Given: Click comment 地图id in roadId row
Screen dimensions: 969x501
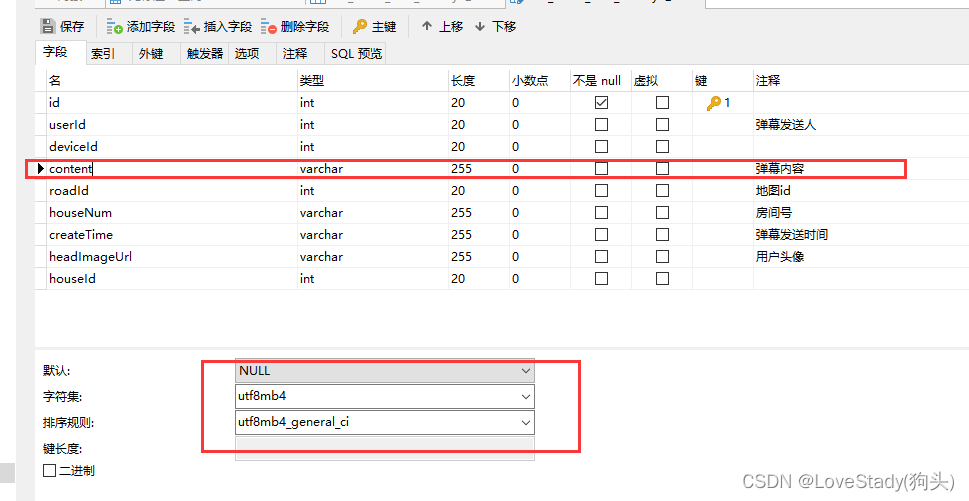Looking at the screenshot, I should (773, 190).
